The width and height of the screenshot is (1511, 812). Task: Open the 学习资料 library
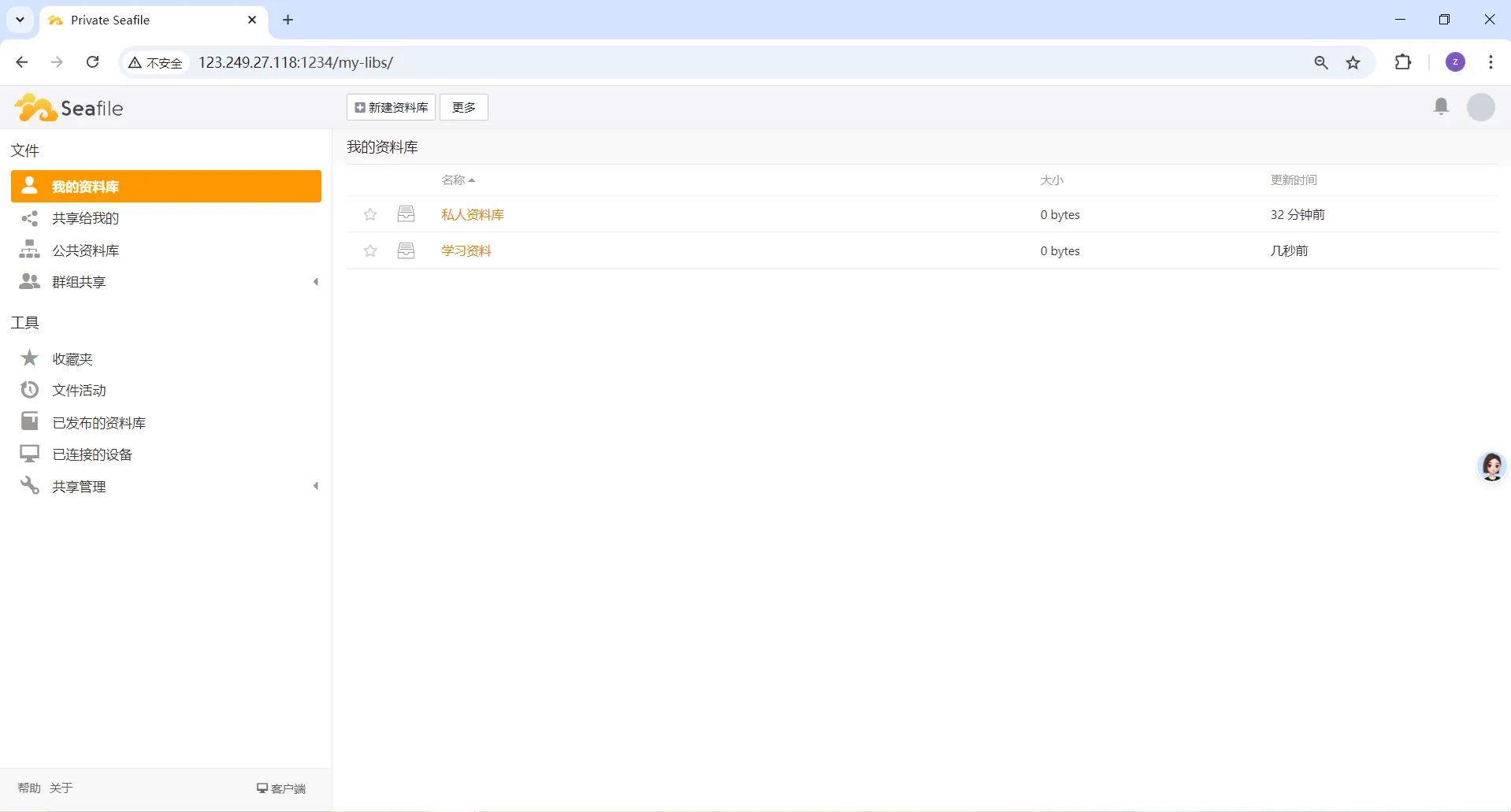pyautogui.click(x=466, y=250)
